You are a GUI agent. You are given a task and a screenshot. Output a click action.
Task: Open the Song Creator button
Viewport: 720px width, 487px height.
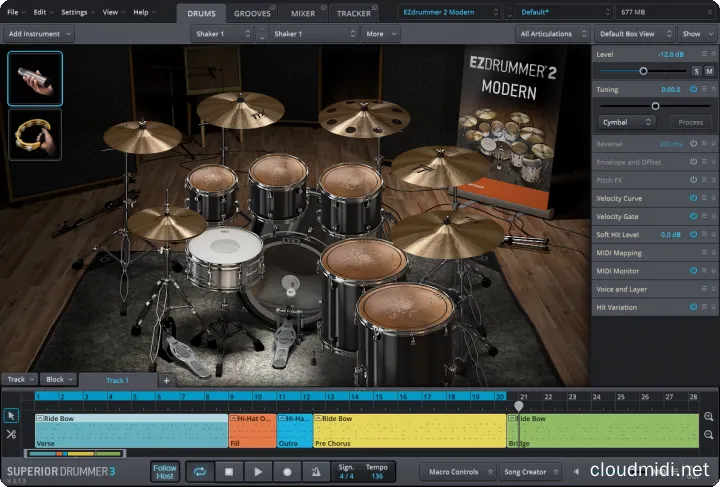(x=529, y=471)
